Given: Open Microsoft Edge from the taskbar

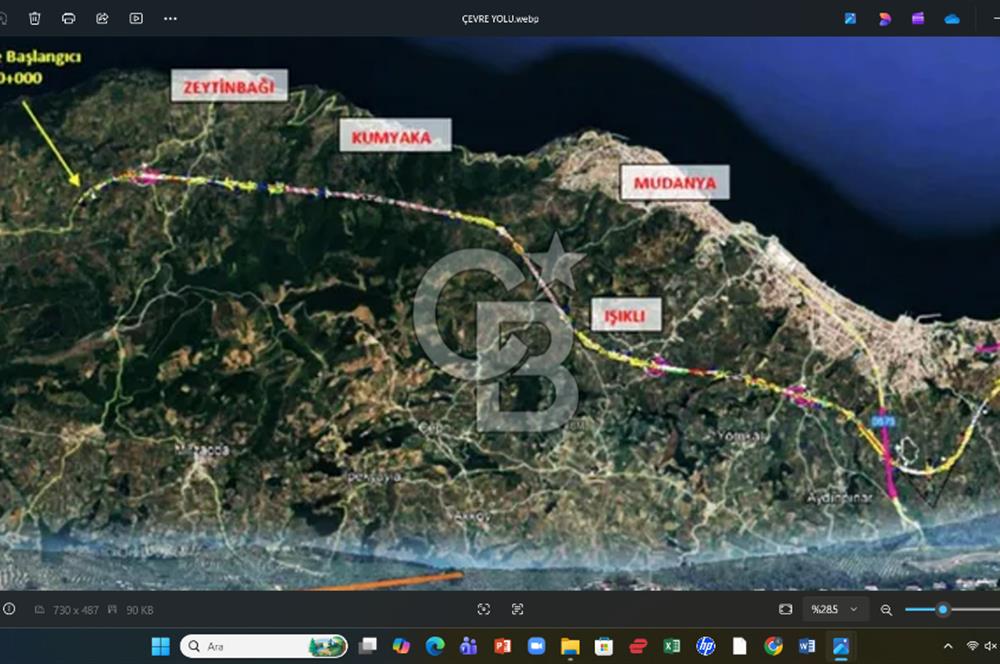Looking at the screenshot, I should (435, 646).
